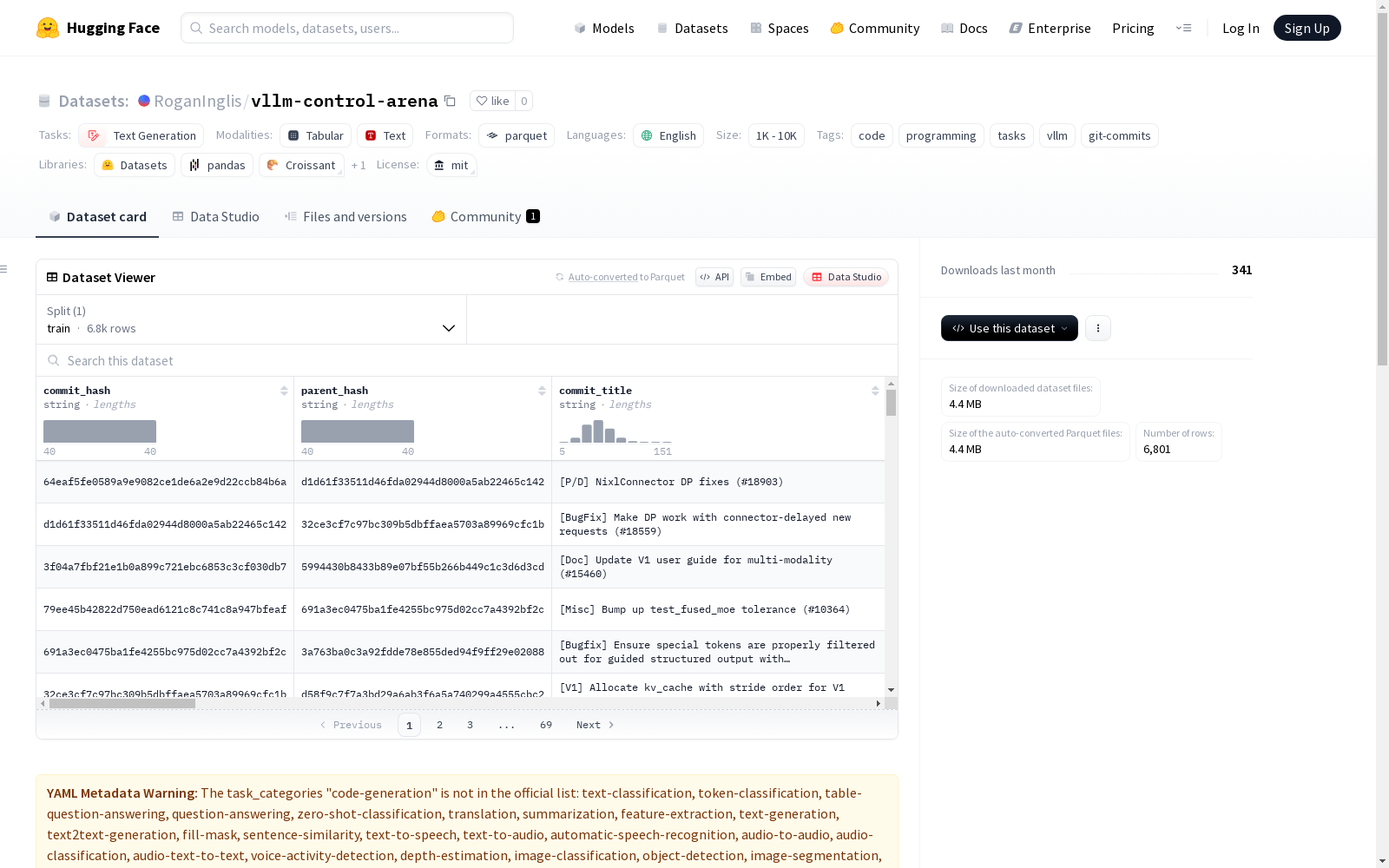Open the Community tab

point(485,216)
